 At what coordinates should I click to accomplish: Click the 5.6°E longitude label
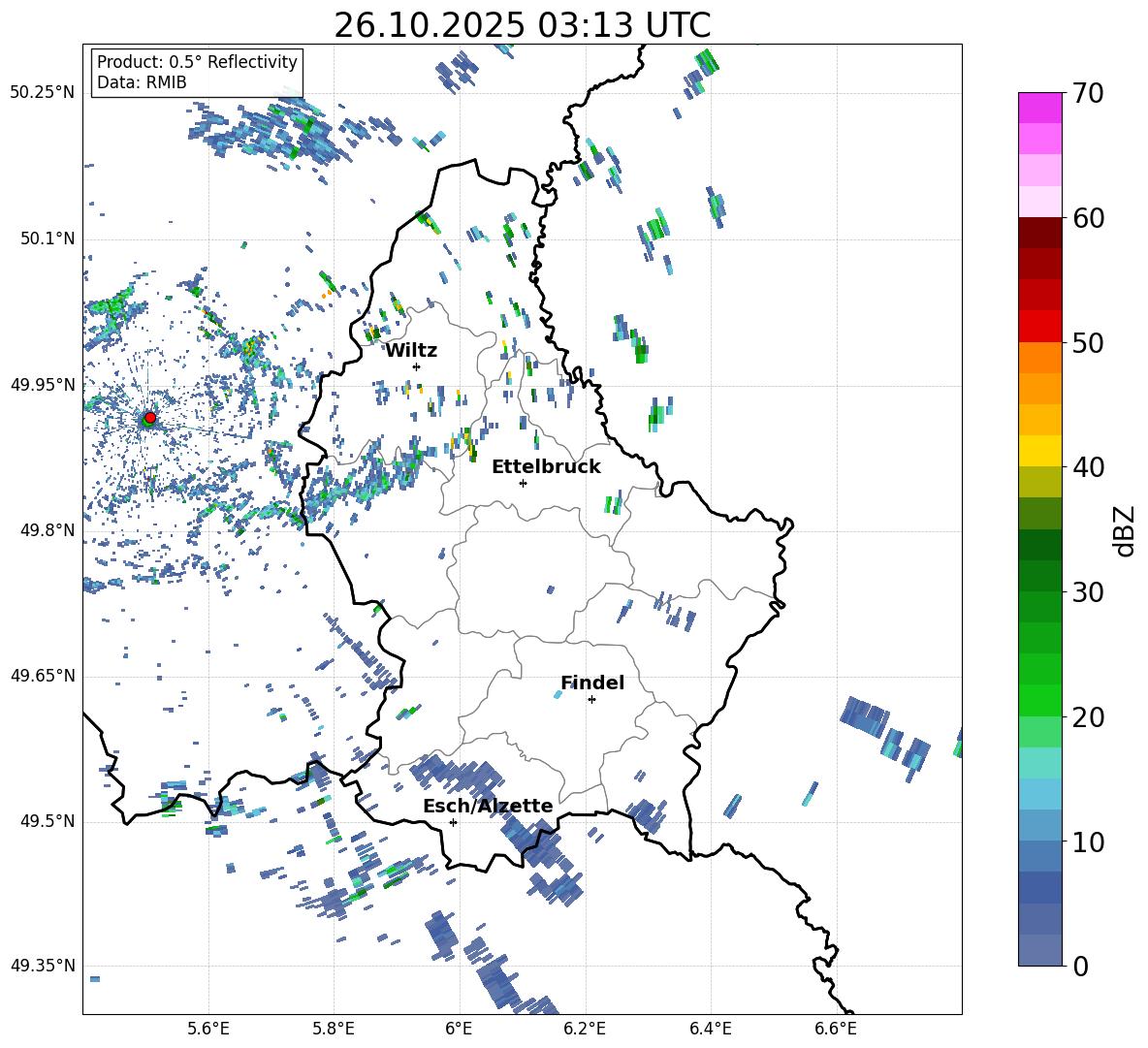click(x=208, y=1029)
